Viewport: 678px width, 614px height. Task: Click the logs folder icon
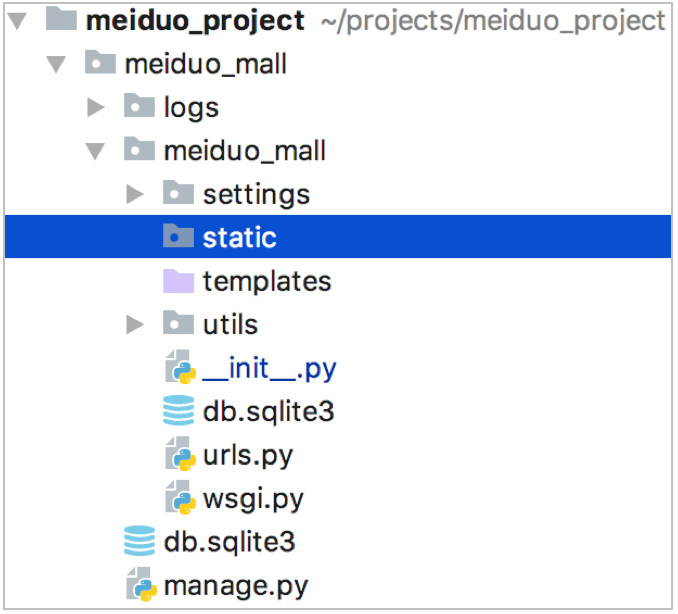pyautogui.click(x=140, y=107)
